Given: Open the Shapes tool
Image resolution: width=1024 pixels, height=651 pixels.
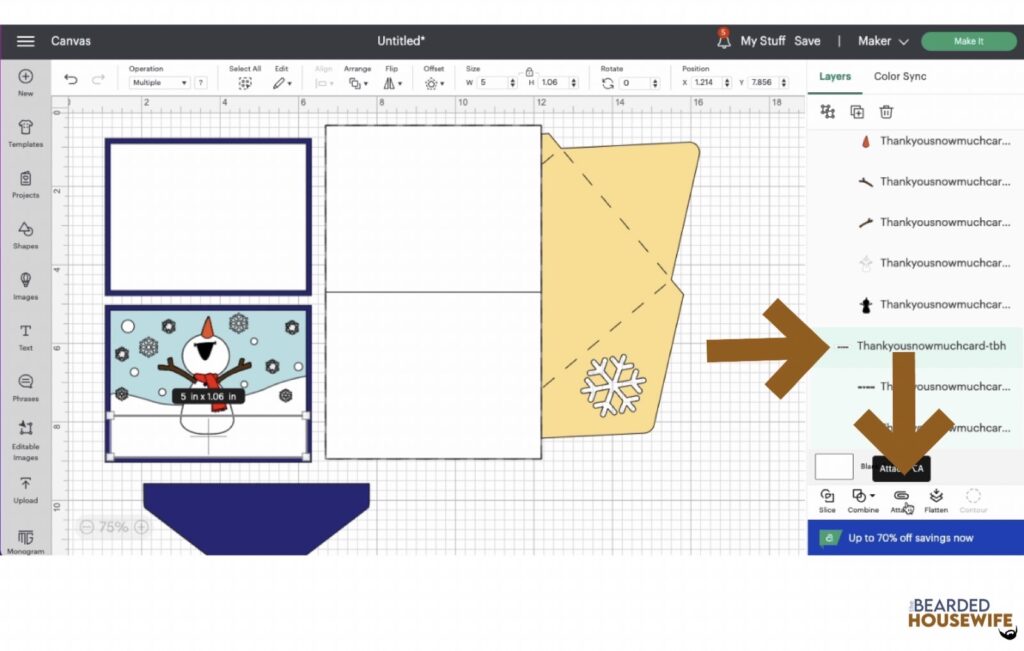Looking at the screenshot, I should point(25,236).
